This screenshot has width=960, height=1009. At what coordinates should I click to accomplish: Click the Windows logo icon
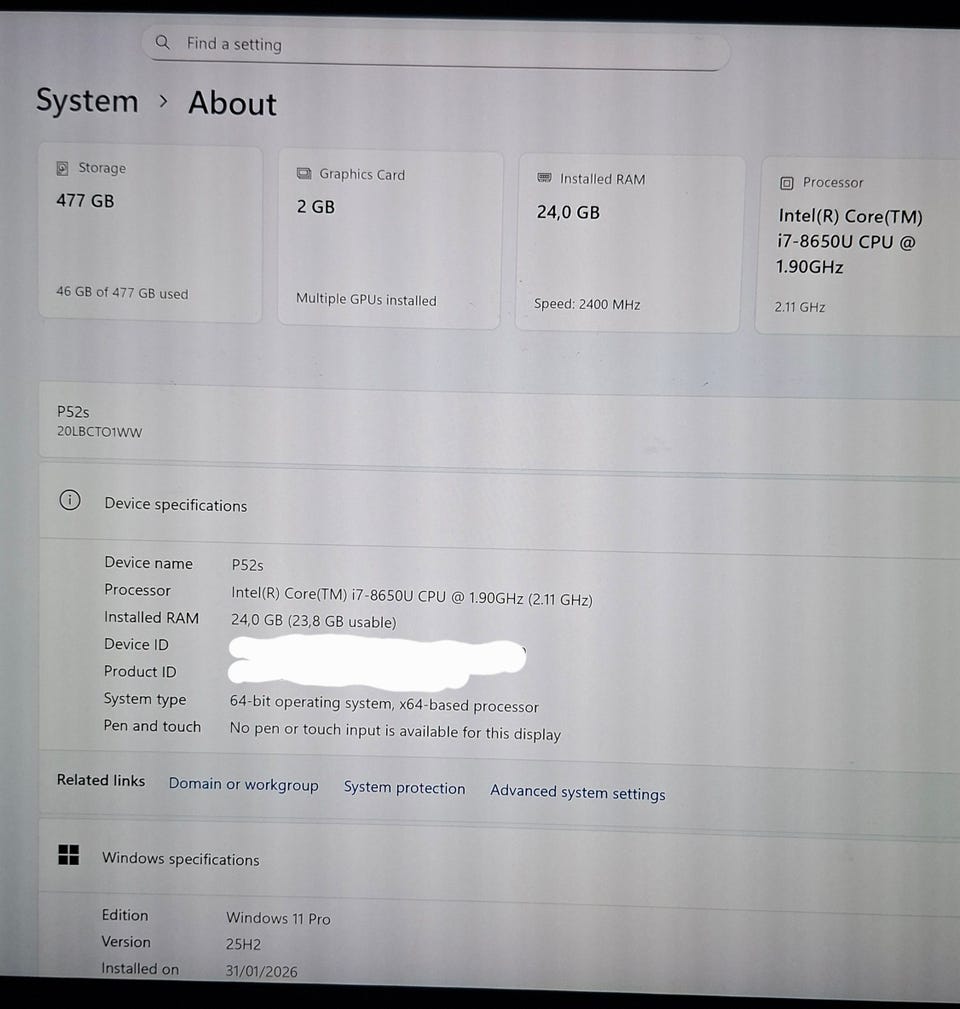tap(68, 855)
